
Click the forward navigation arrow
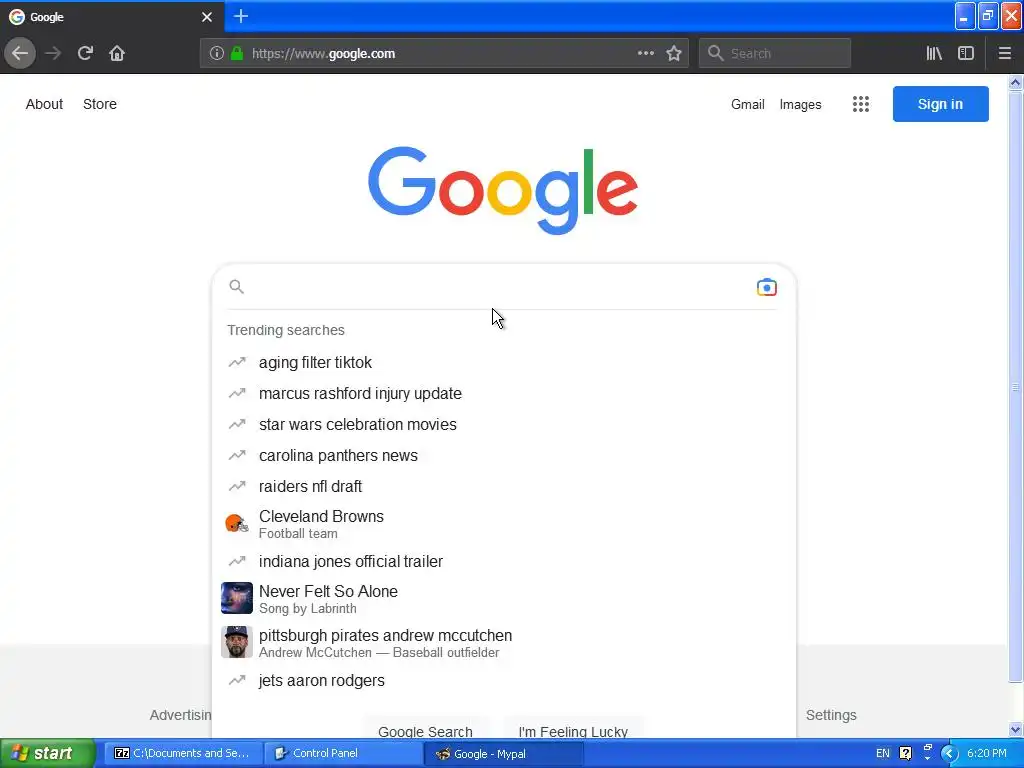coord(54,54)
